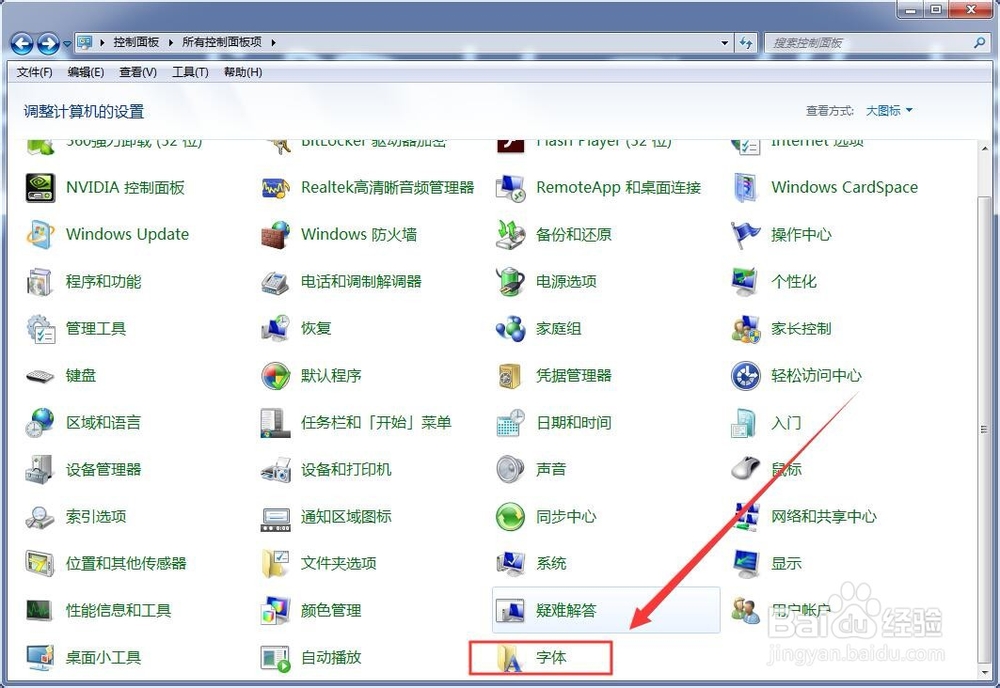Click the 桌面小工具 icon
This screenshot has height=688, width=1000.
(40, 657)
